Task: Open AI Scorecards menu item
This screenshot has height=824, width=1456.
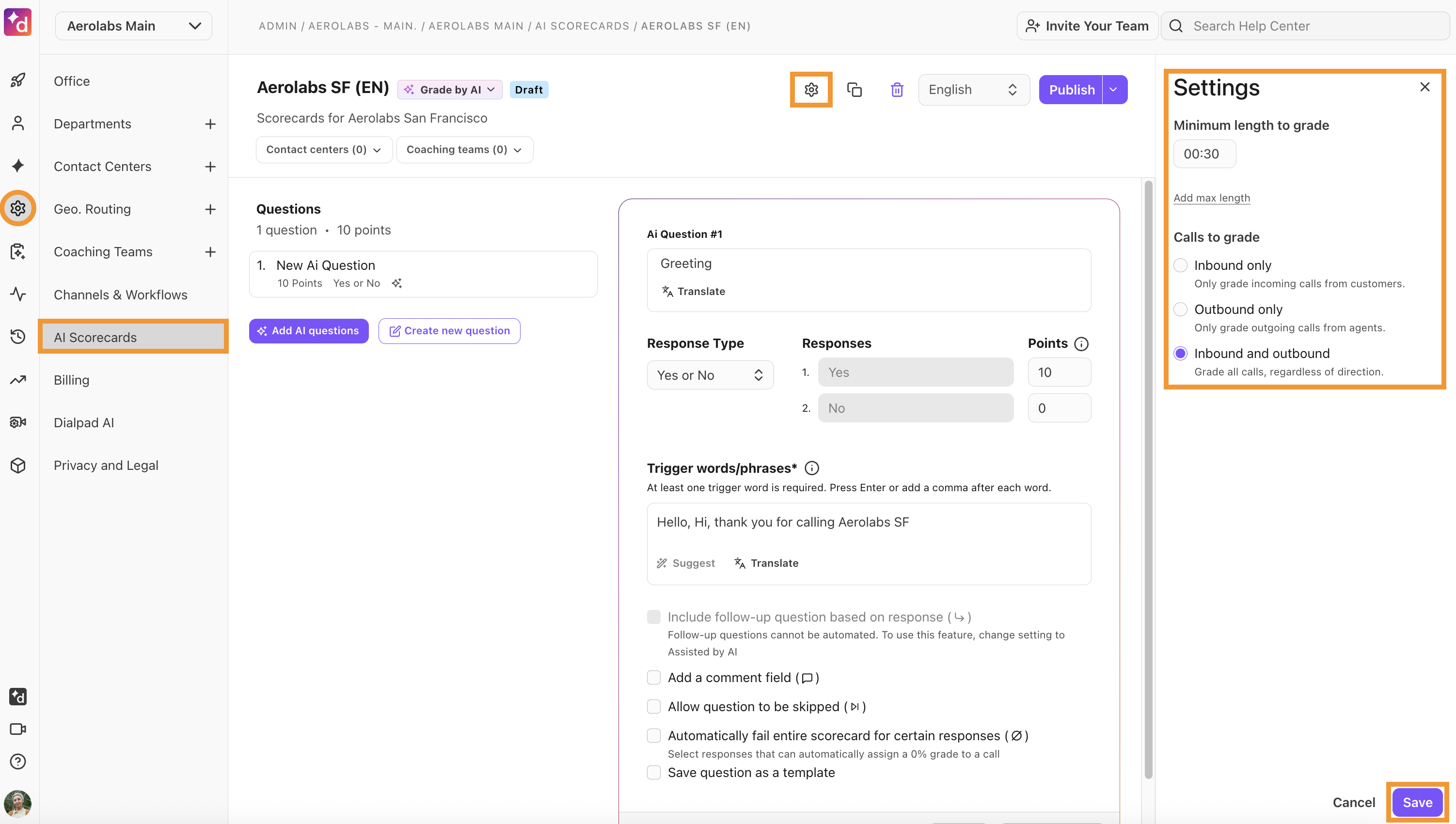Action: tap(134, 337)
